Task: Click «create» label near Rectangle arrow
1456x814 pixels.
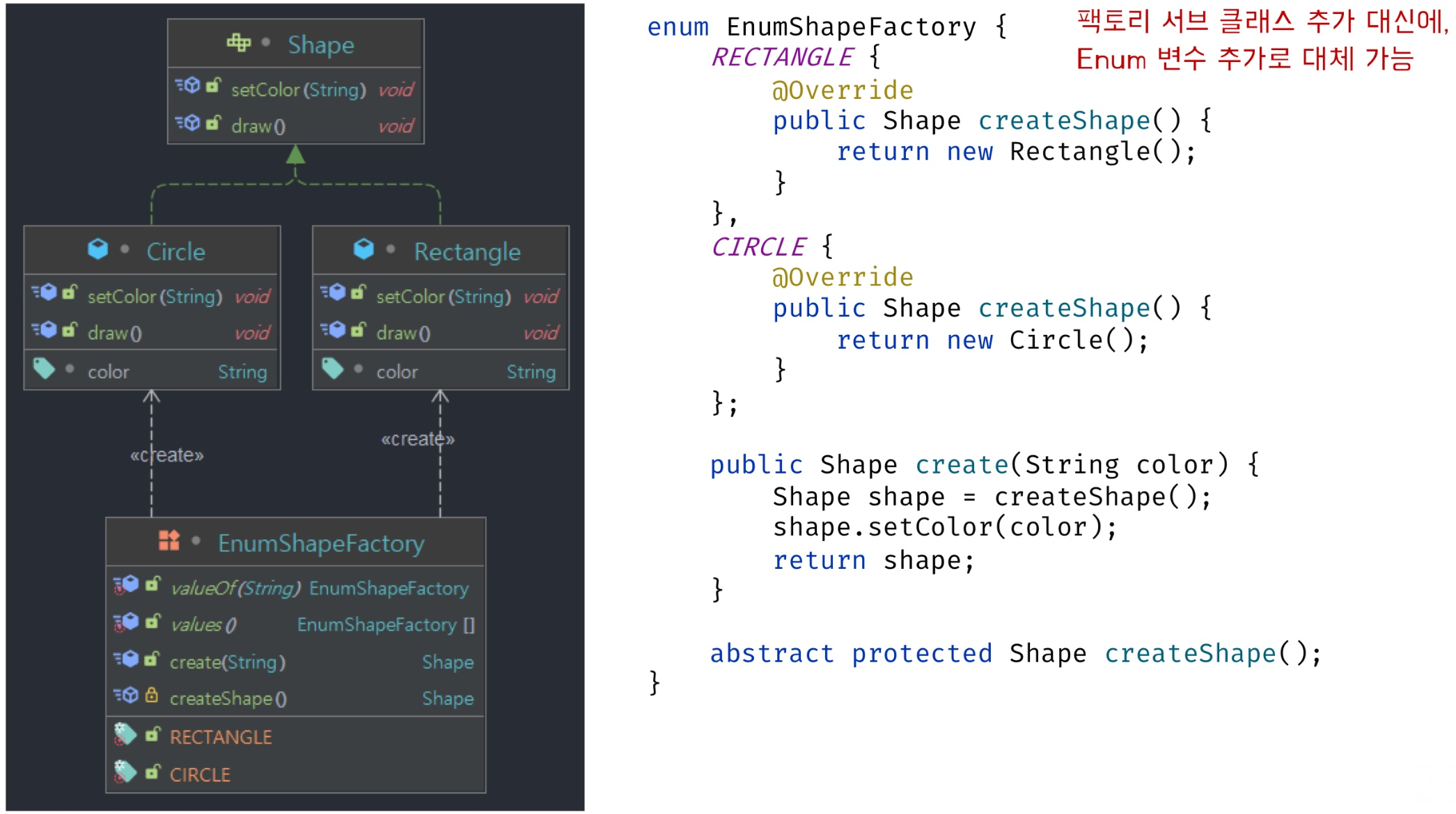Action: (417, 439)
